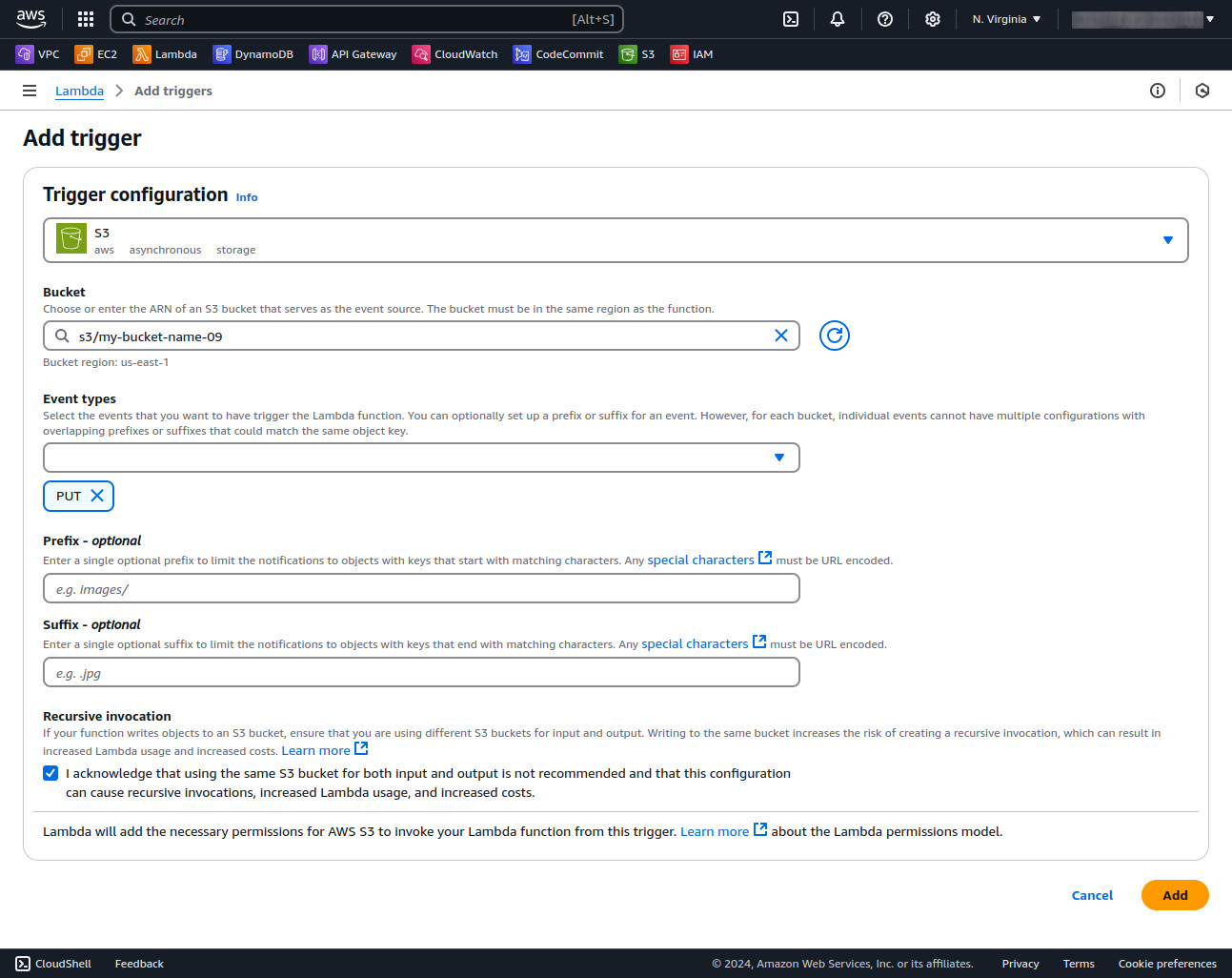
Task: Focus the top Search field
Action: [367, 19]
